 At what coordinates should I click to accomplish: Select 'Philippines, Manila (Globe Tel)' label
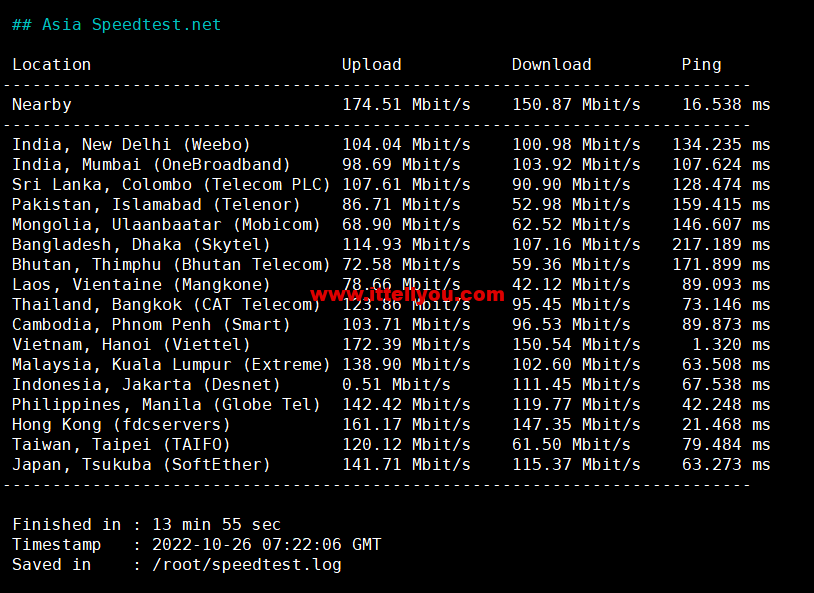[x=166, y=405]
